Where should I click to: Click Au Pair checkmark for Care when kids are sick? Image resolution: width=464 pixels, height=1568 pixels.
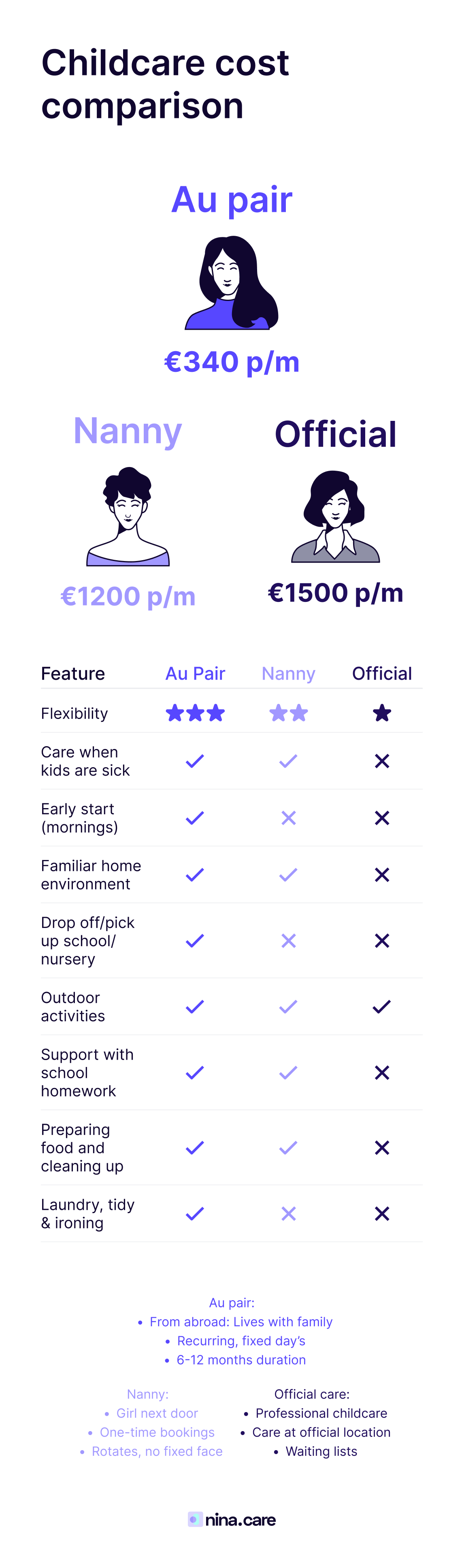195,761
